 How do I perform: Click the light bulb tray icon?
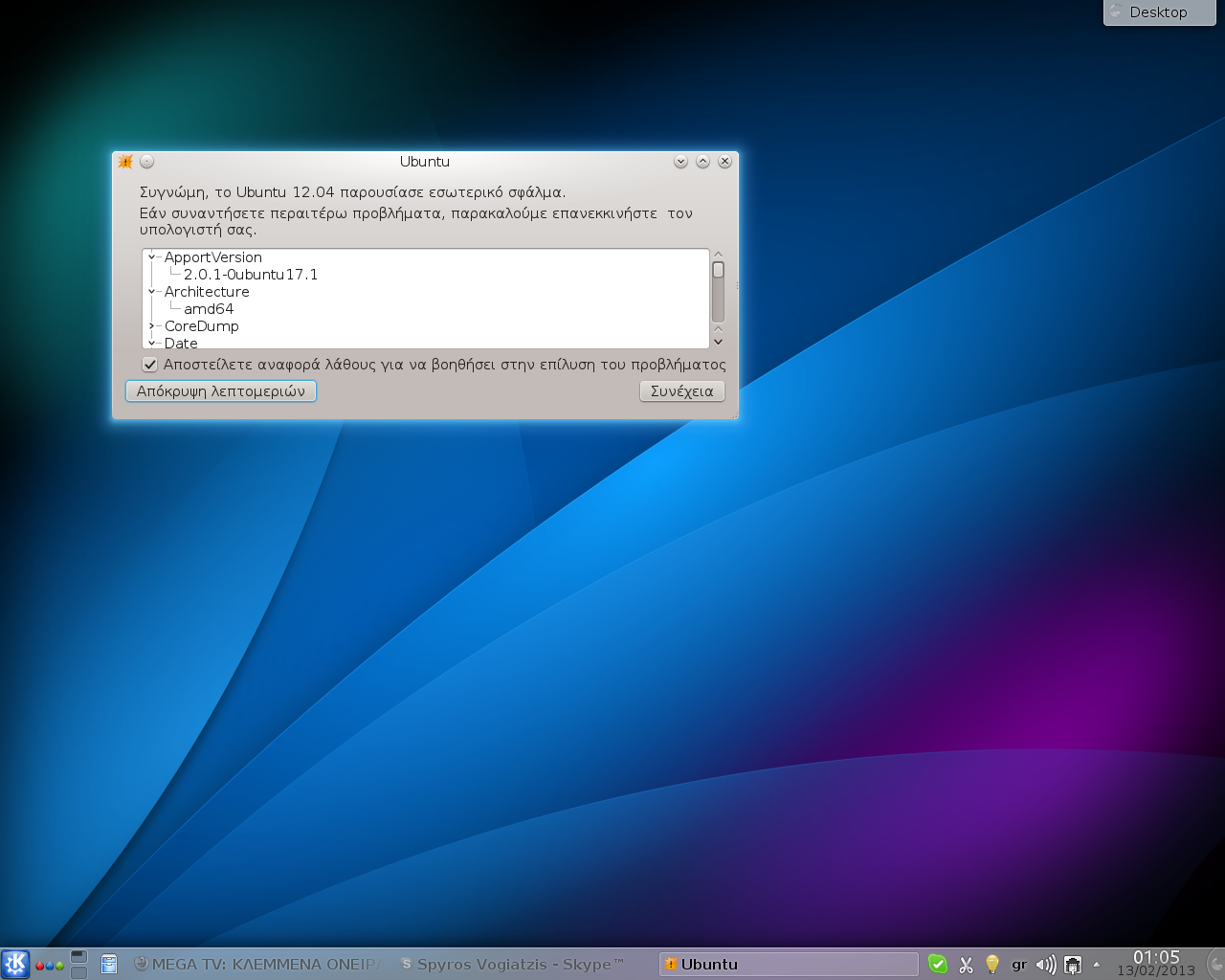click(992, 965)
